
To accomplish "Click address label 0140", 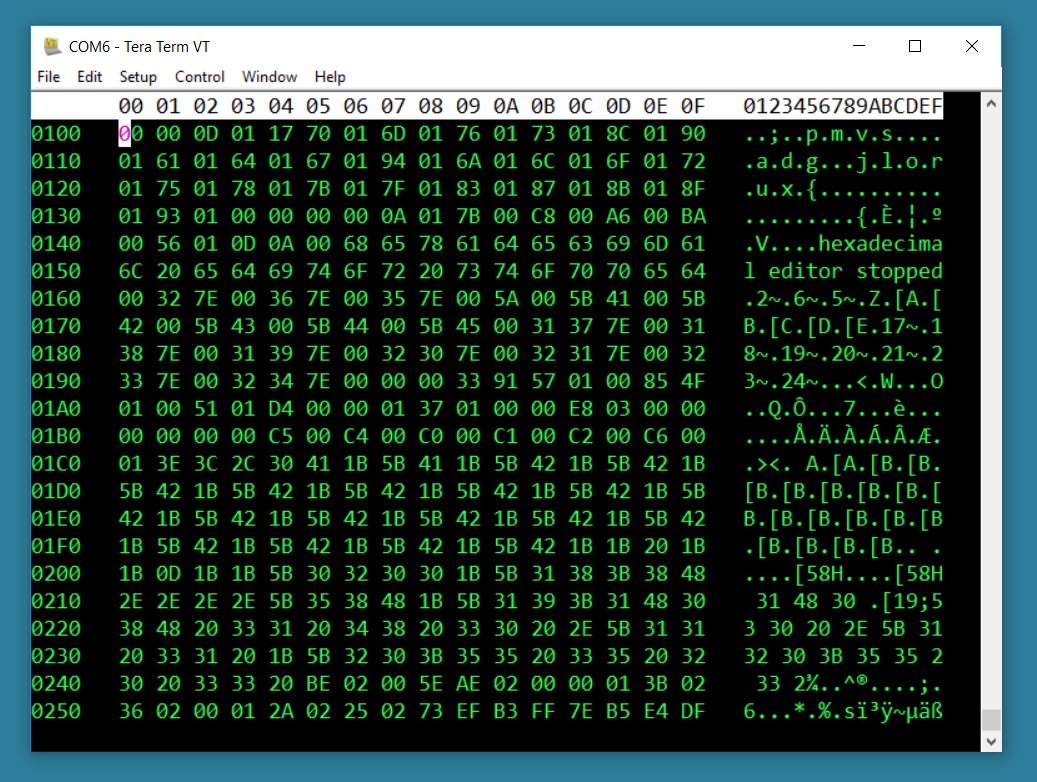I will (x=56, y=244).
